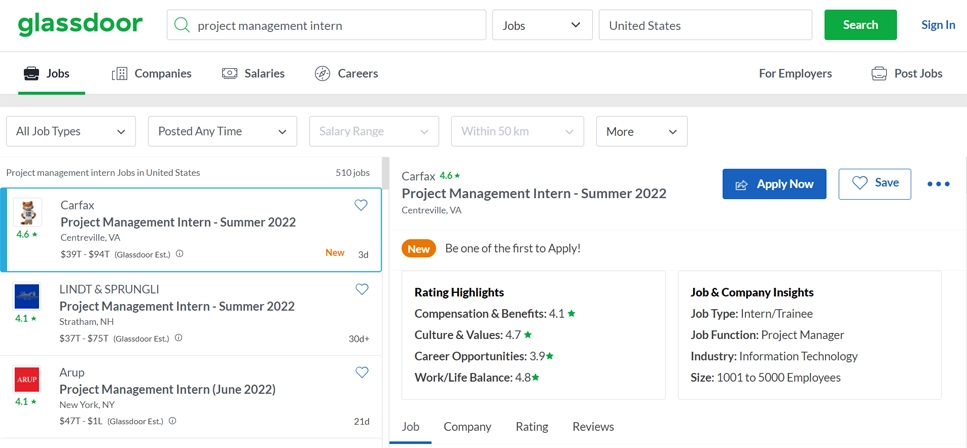Screen dimensions: 967x448
Task: Click the LINDT & SPRUNGLI logo
Action: coord(27,296)
